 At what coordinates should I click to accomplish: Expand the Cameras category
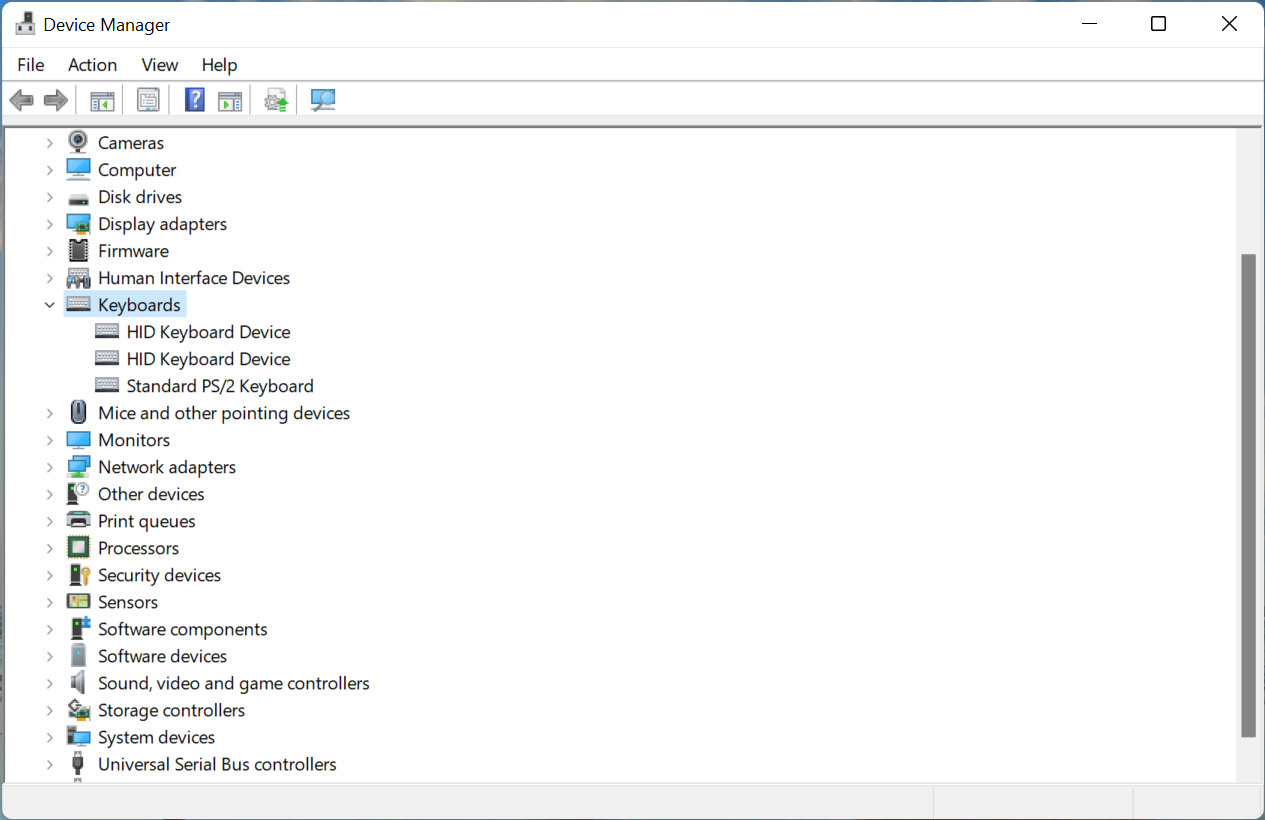[49, 143]
